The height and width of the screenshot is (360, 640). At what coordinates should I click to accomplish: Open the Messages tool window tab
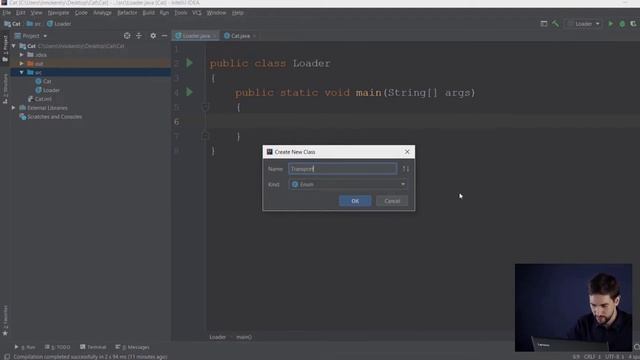coord(132,347)
